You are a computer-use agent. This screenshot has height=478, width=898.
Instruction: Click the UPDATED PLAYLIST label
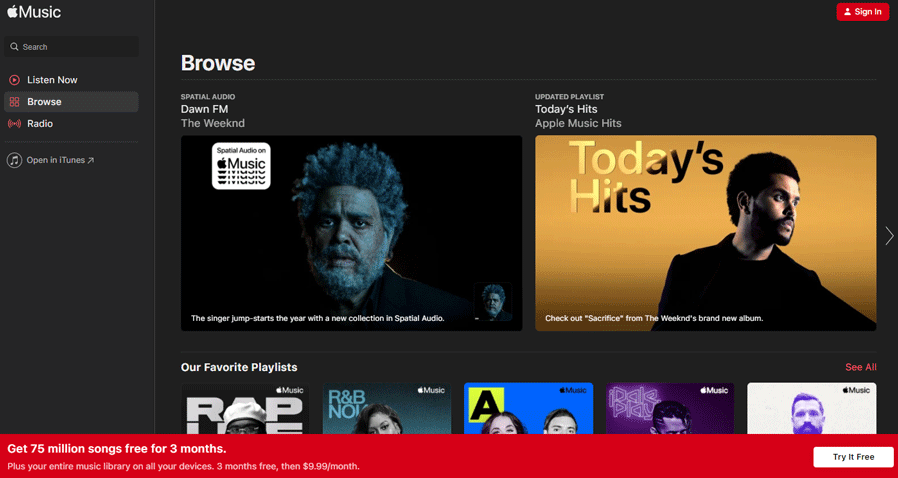click(x=569, y=97)
